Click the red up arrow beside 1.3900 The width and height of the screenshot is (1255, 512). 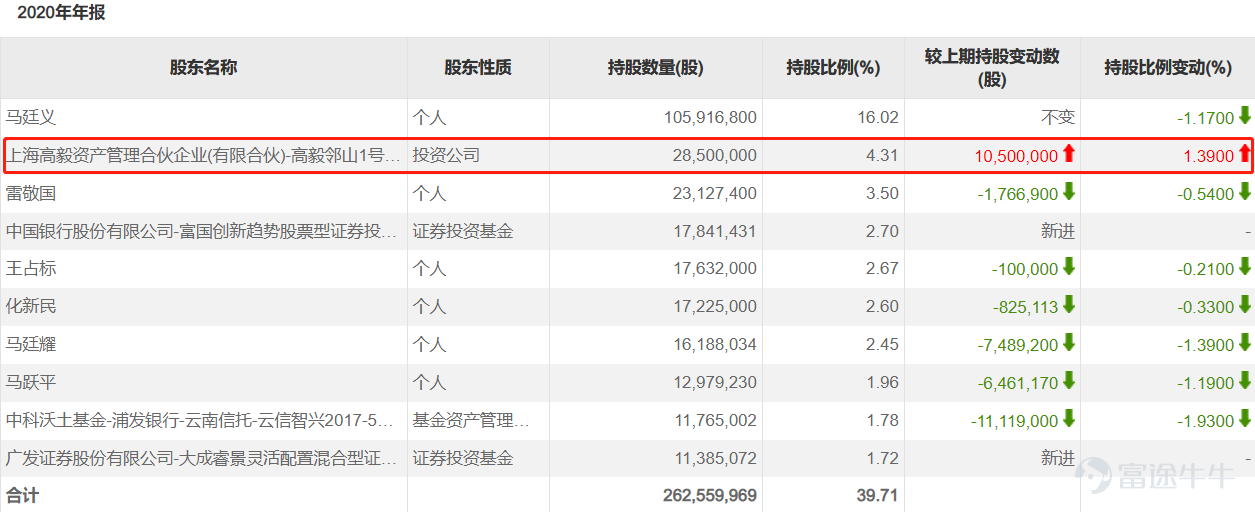click(1244, 154)
